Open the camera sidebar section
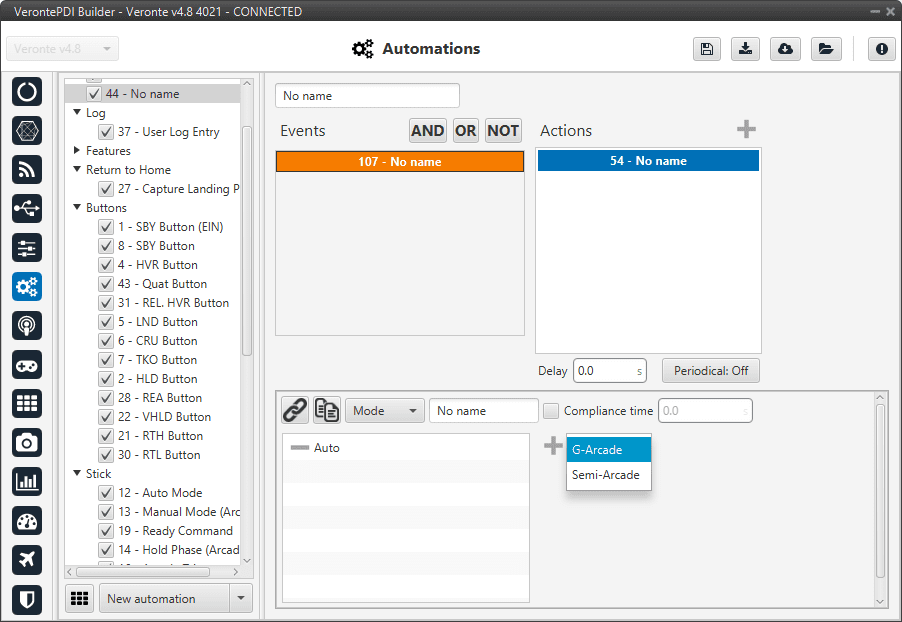902x622 pixels. click(x=27, y=442)
